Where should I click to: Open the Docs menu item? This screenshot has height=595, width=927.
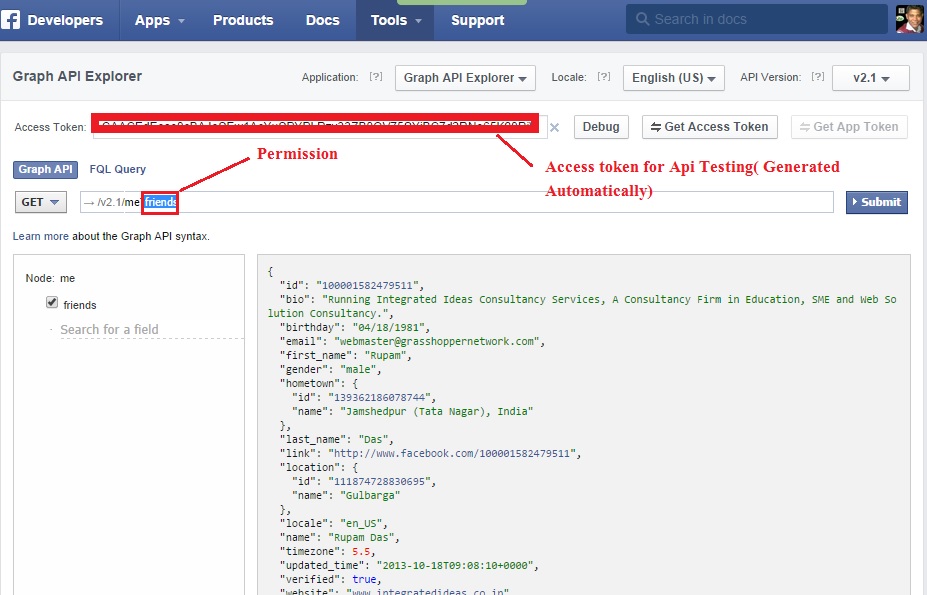[323, 20]
